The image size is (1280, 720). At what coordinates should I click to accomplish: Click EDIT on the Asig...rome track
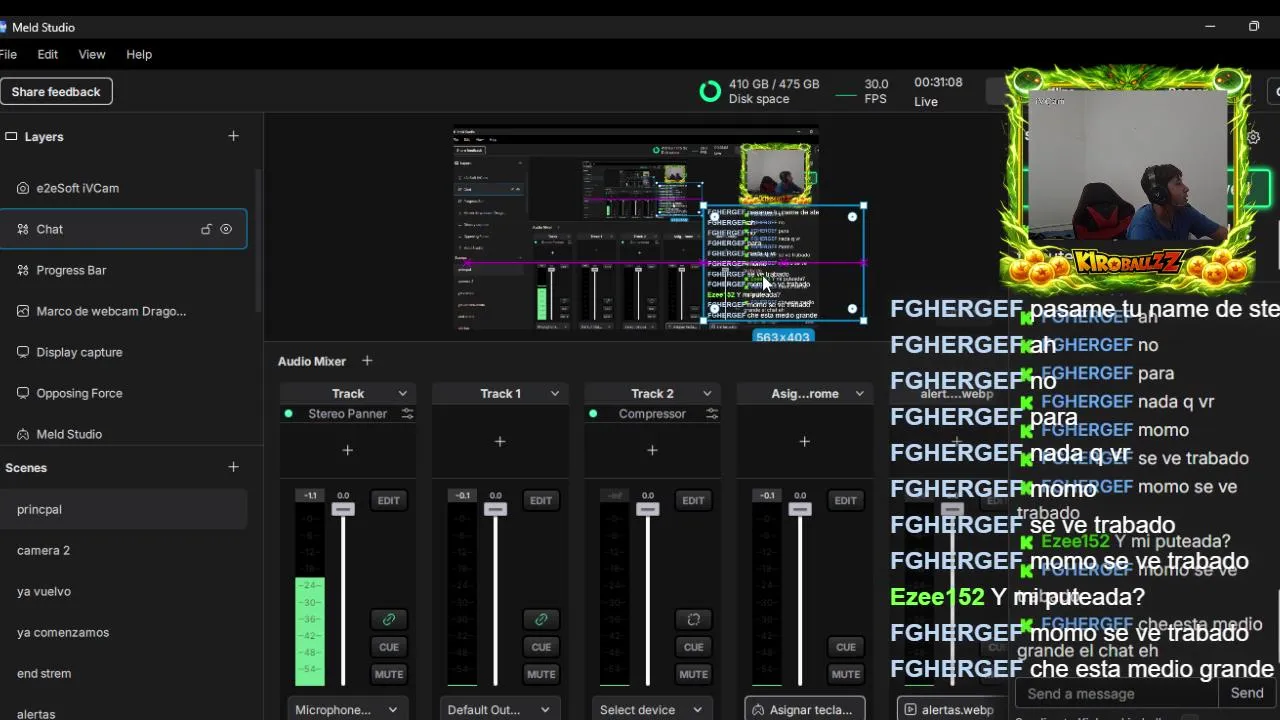click(x=845, y=500)
